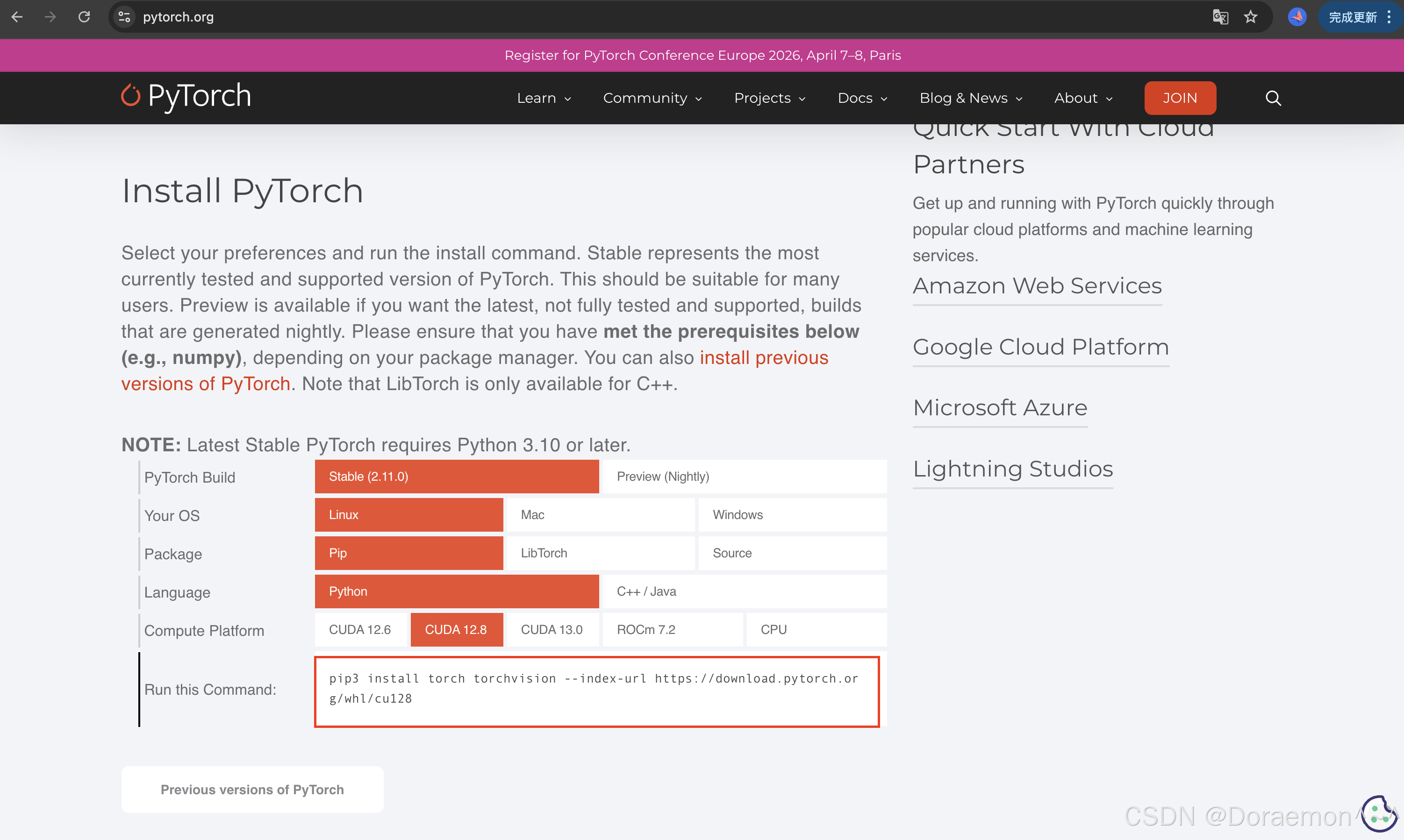Bookmark this page with star icon
This screenshot has width=1404, height=840.
pyautogui.click(x=1251, y=17)
